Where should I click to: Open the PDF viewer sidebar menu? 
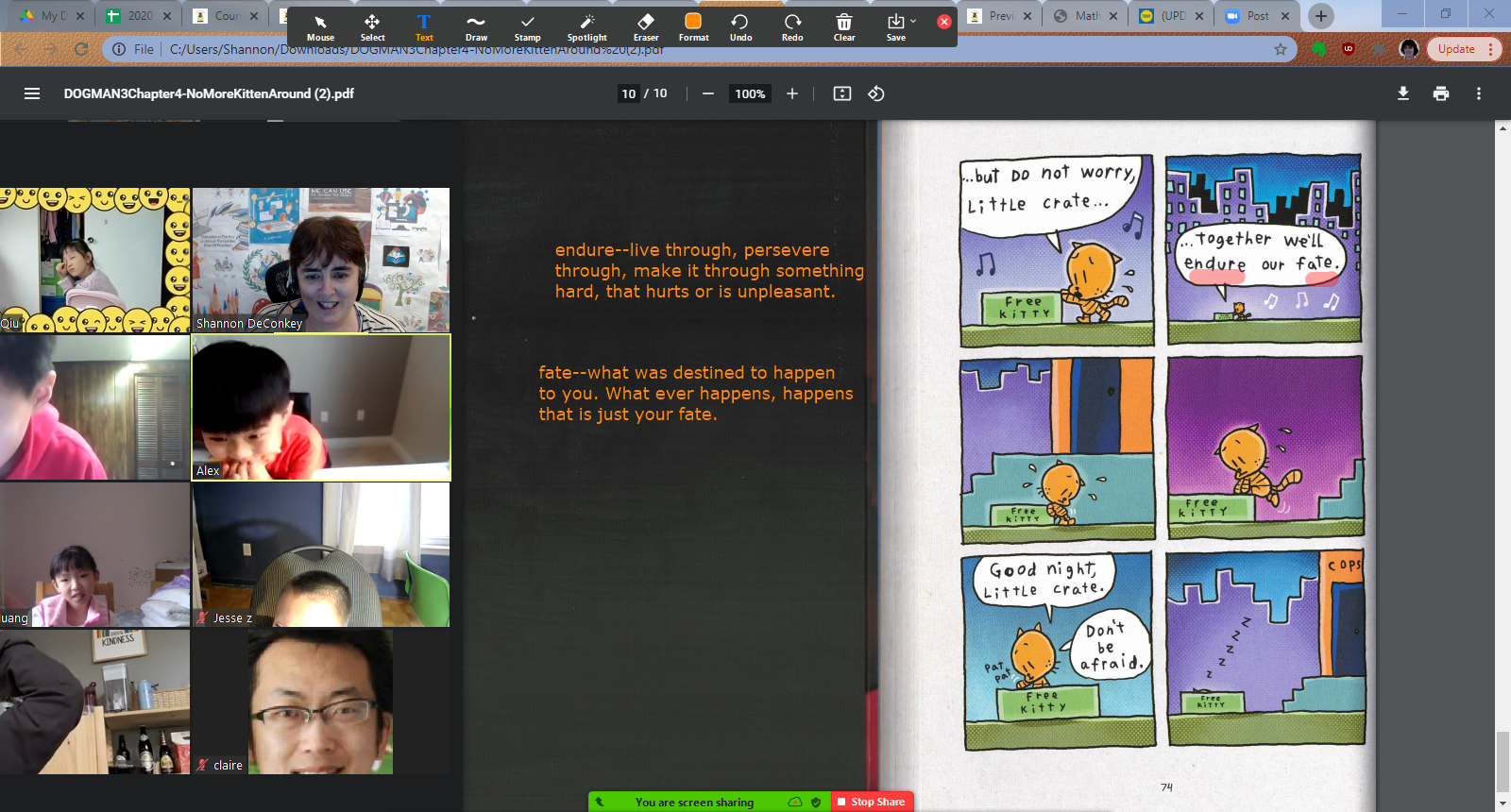click(x=32, y=93)
